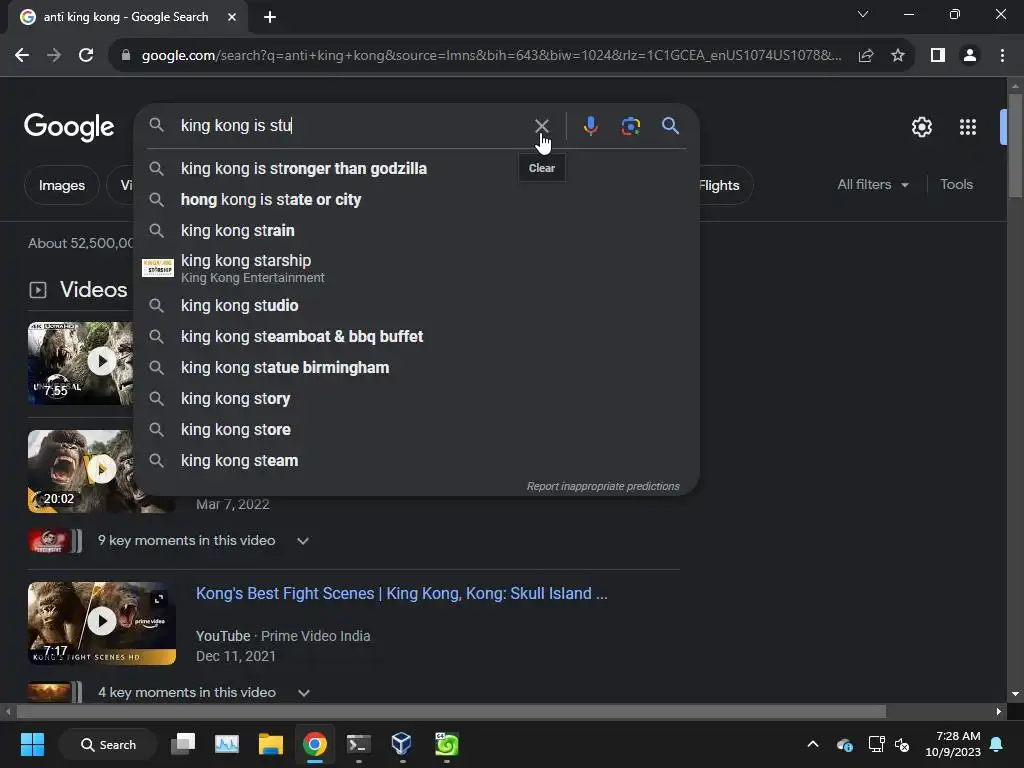Select suggestion king kong strain
Image resolution: width=1024 pixels, height=768 pixels.
[x=416, y=231]
